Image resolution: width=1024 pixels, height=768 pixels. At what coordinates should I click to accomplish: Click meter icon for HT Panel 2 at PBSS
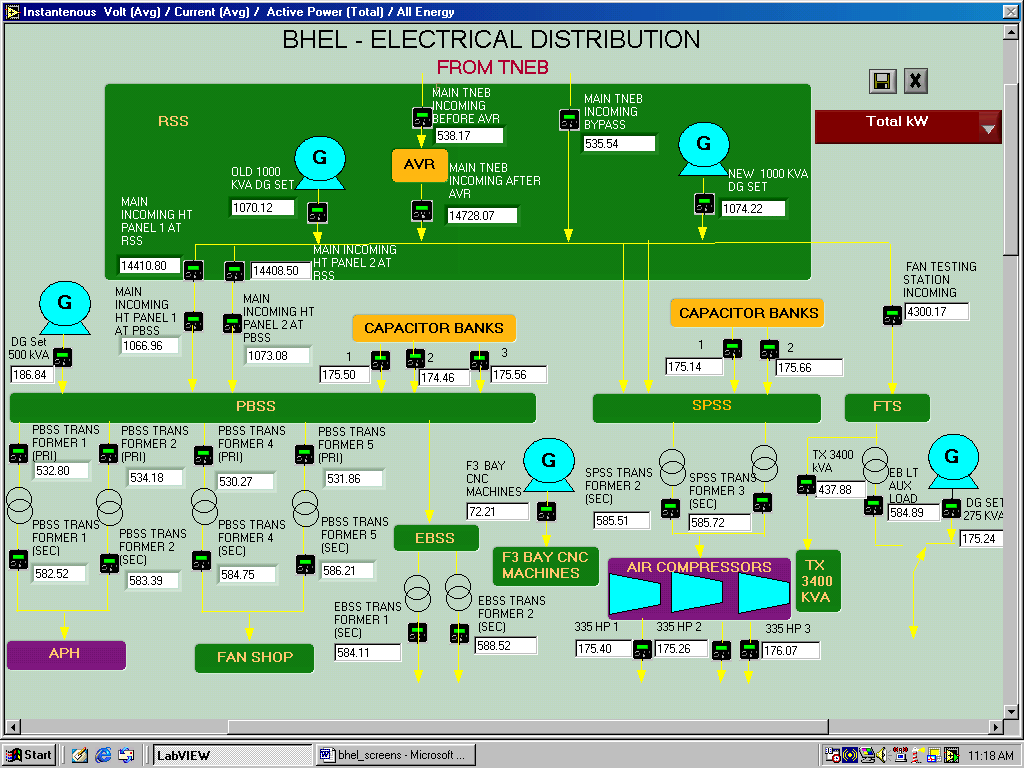pyautogui.click(x=232, y=323)
